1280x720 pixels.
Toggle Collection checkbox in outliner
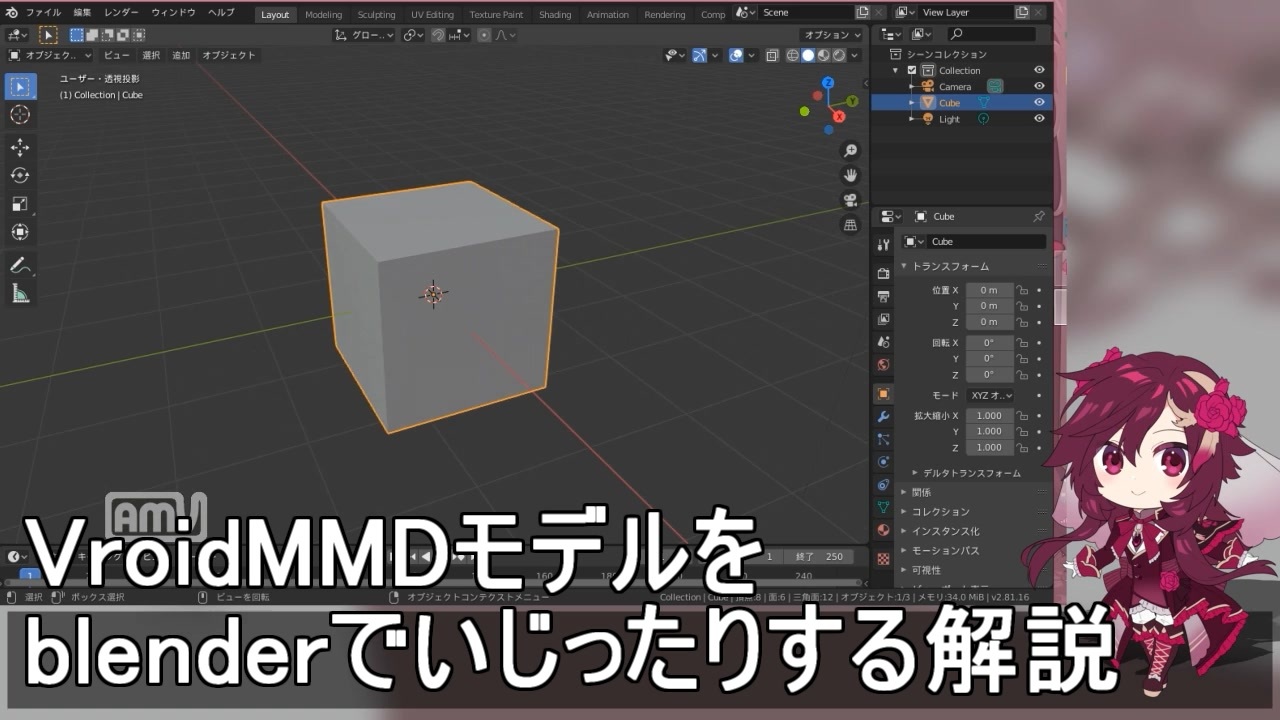[x=911, y=70]
